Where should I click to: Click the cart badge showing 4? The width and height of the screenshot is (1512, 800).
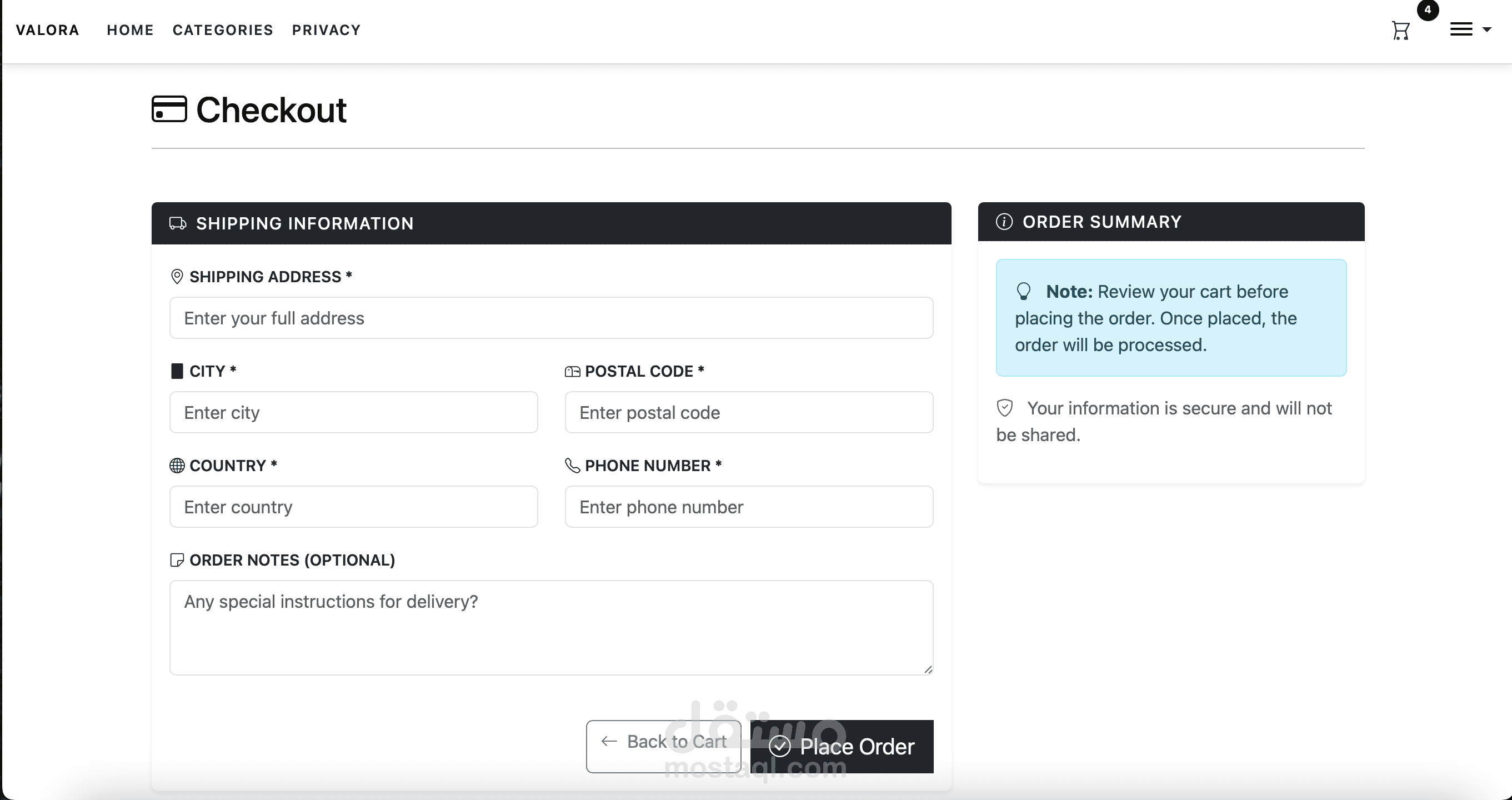tap(1428, 10)
